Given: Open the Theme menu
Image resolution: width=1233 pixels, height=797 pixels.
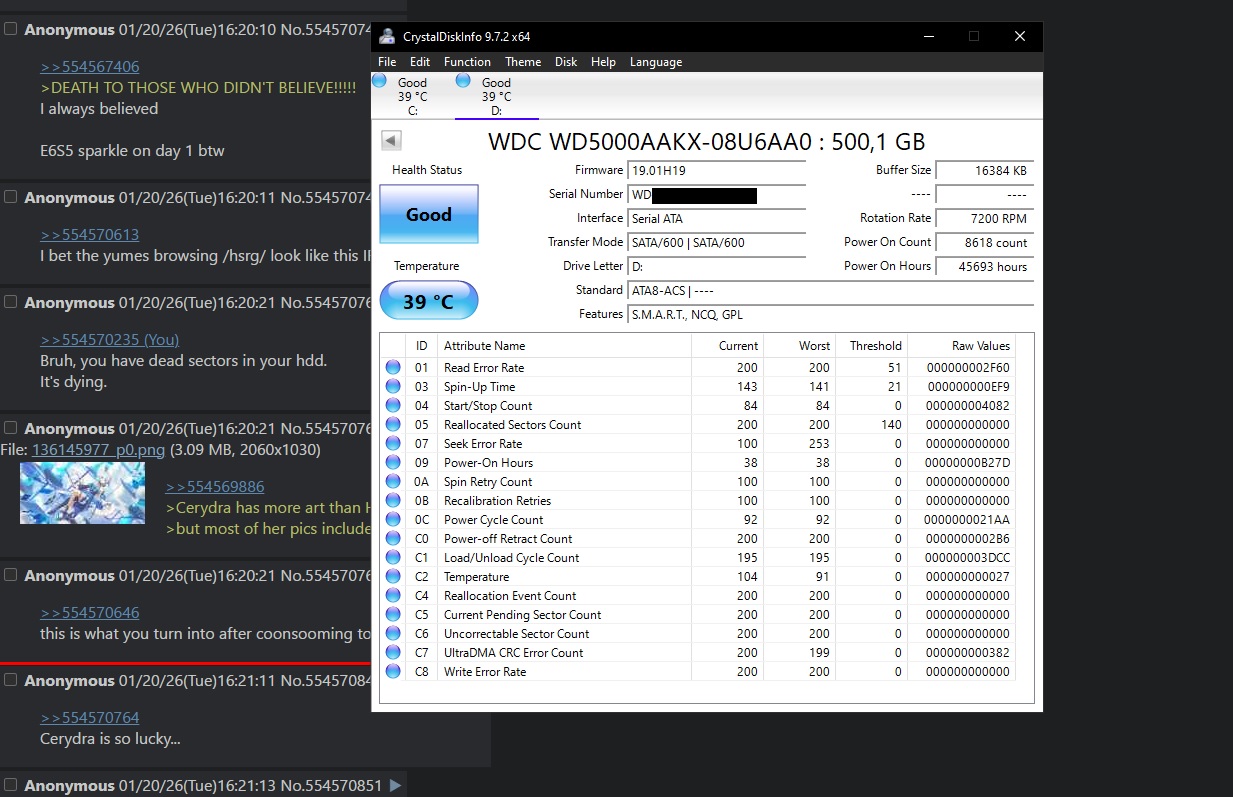Looking at the screenshot, I should click(523, 62).
